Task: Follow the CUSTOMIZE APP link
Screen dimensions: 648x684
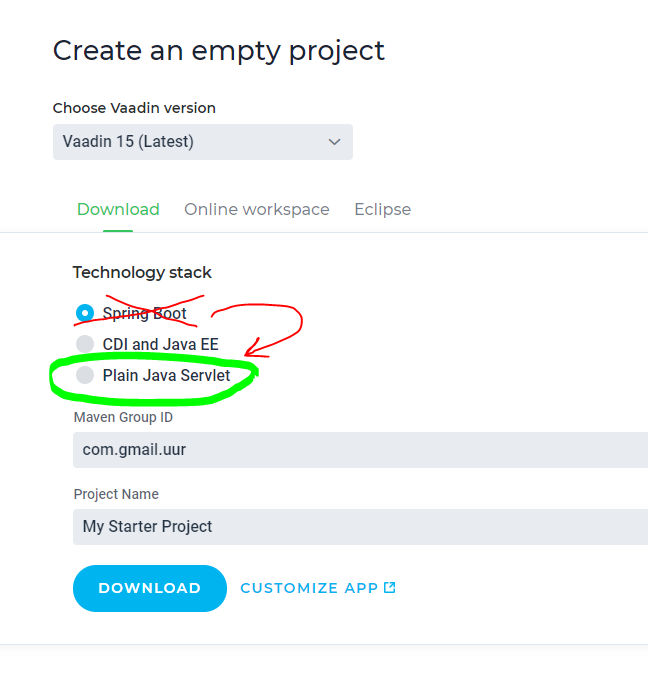Action: pos(309,588)
